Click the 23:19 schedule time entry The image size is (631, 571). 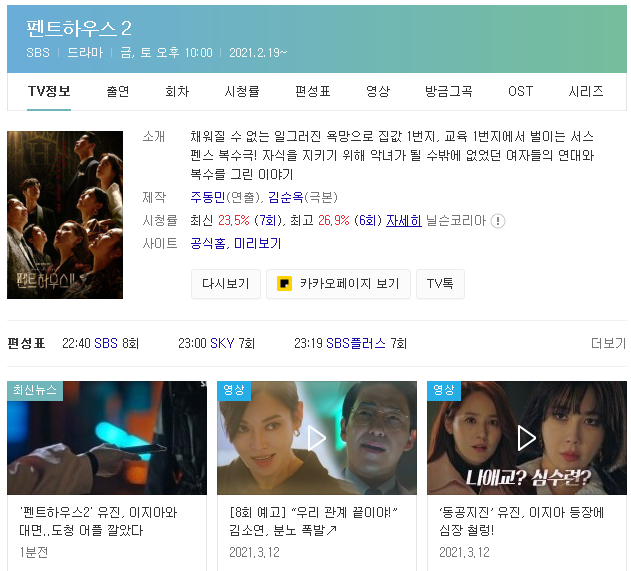coord(308,343)
